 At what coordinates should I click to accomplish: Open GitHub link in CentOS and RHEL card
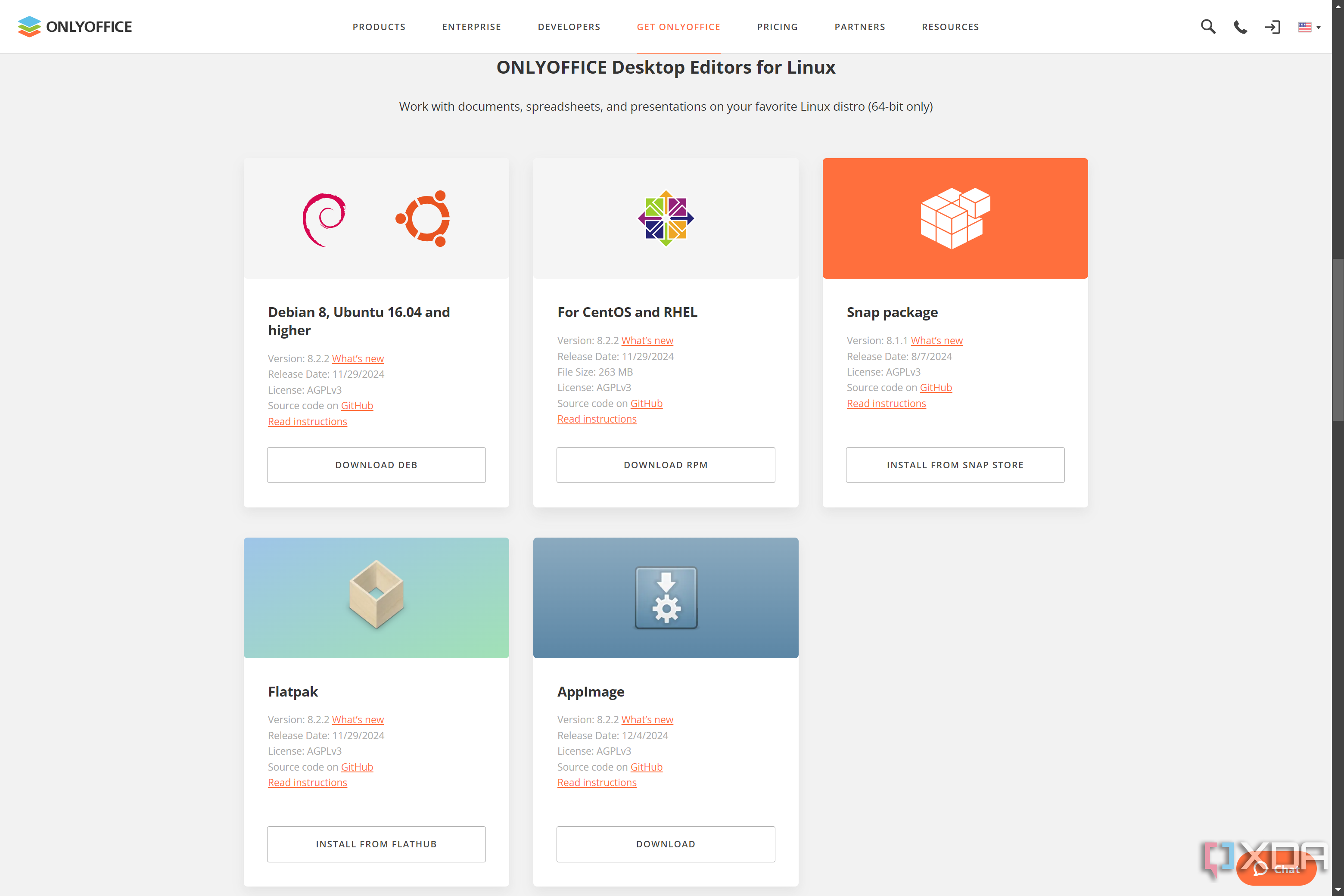[646, 404]
